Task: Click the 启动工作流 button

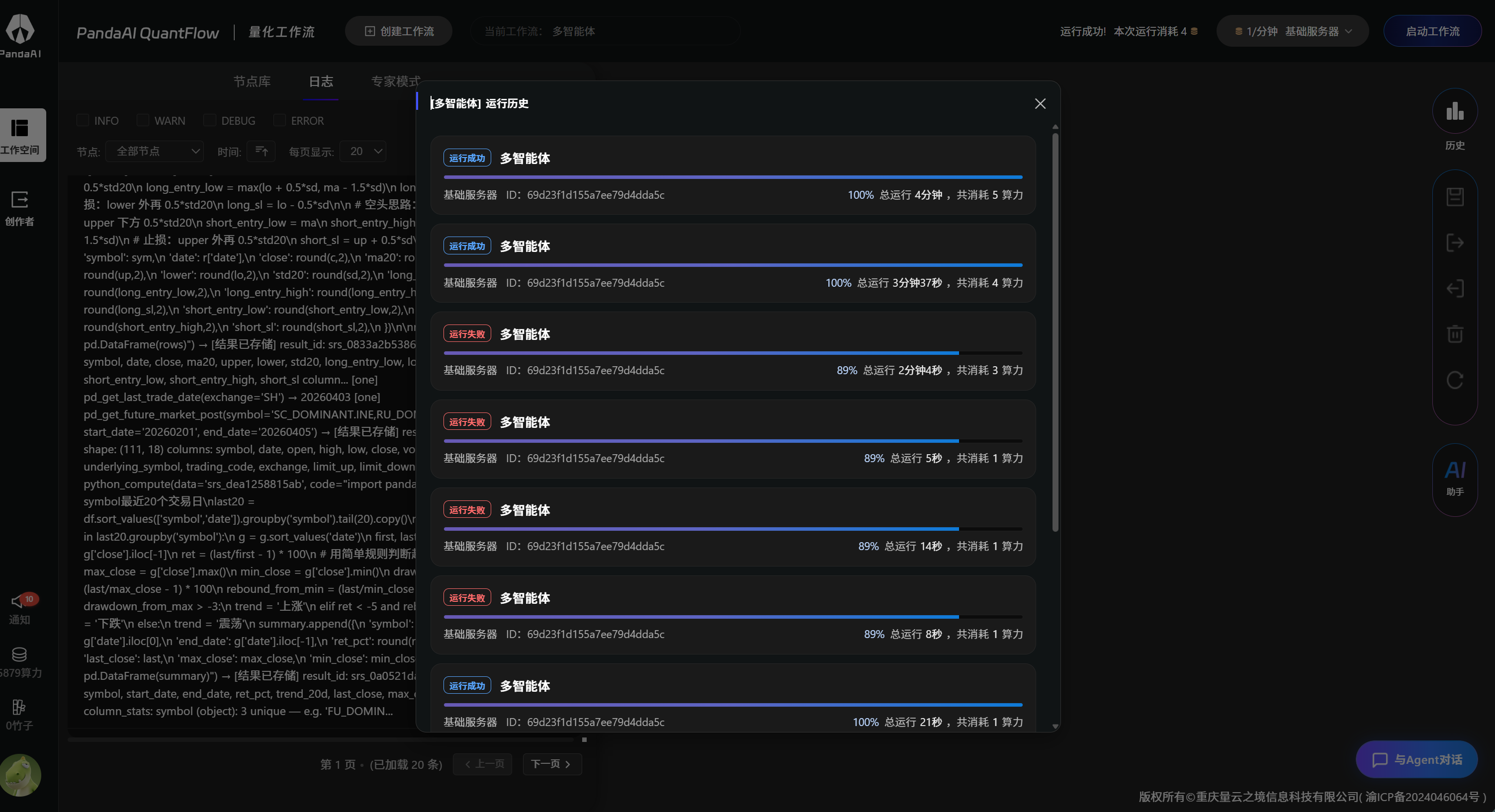Action: pyautogui.click(x=1432, y=31)
